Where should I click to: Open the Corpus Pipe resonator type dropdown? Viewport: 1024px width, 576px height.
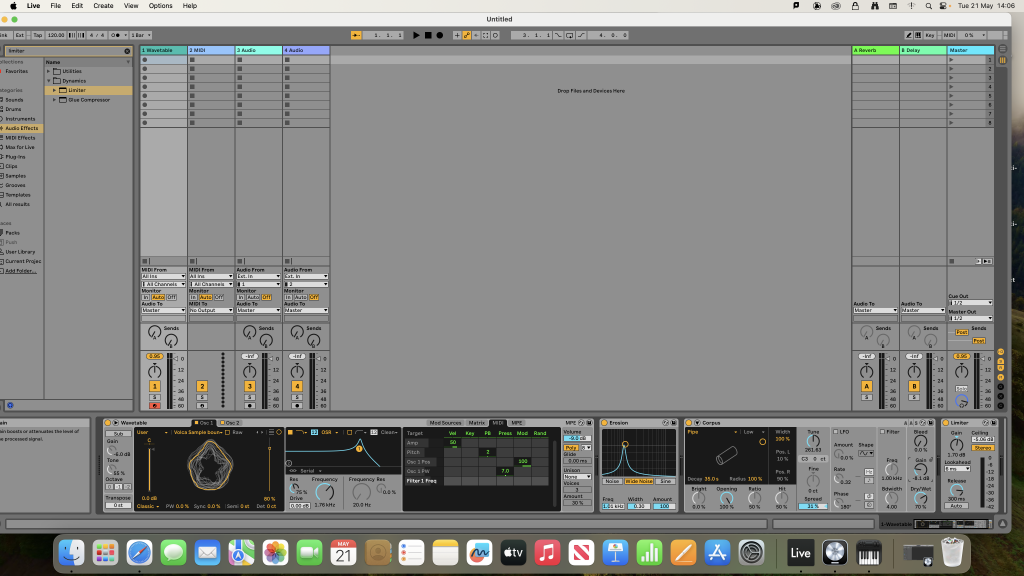pyautogui.click(x=712, y=432)
